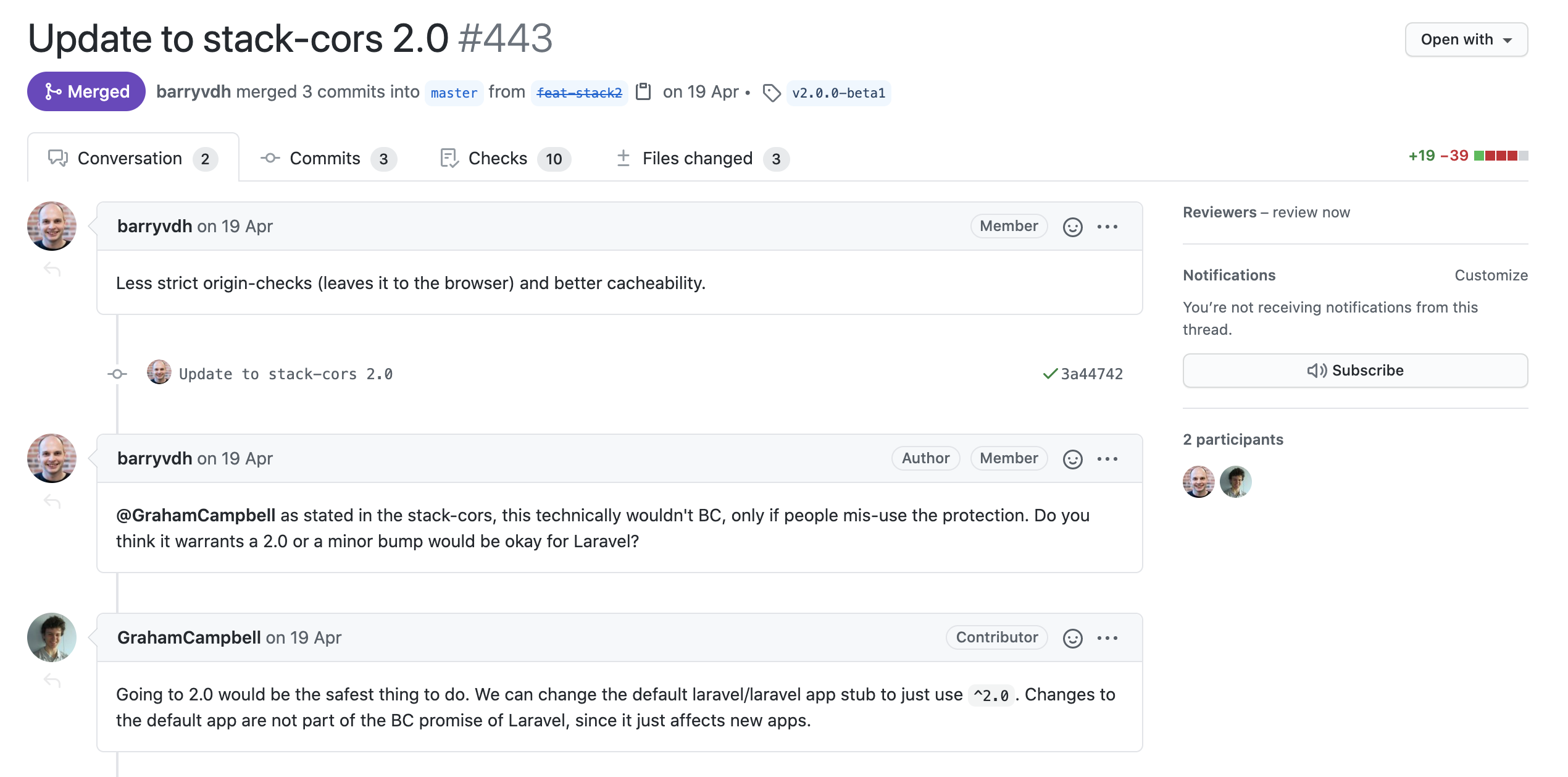
Task: Subscribe to this thread
Action: click(1356, 370)
